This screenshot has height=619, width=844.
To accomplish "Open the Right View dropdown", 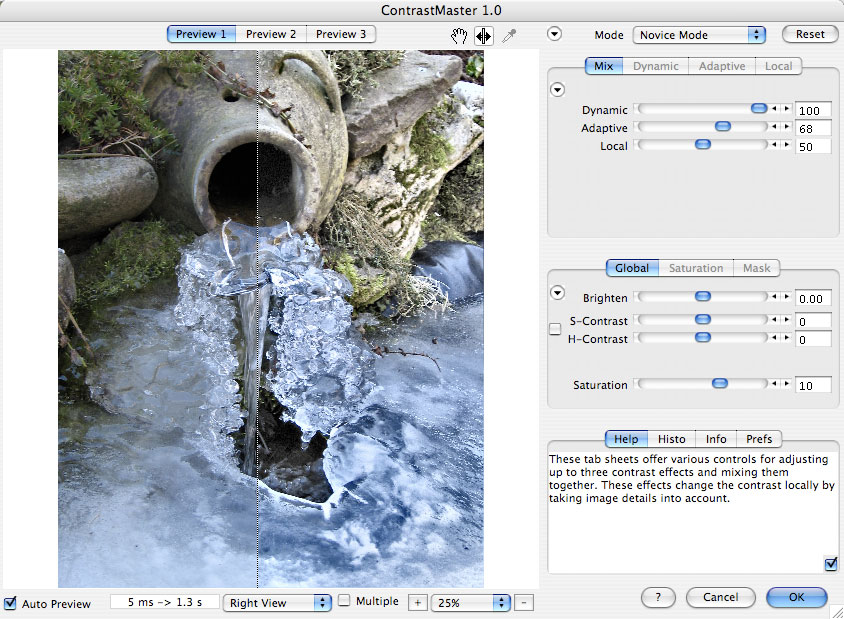I will 277,603.
